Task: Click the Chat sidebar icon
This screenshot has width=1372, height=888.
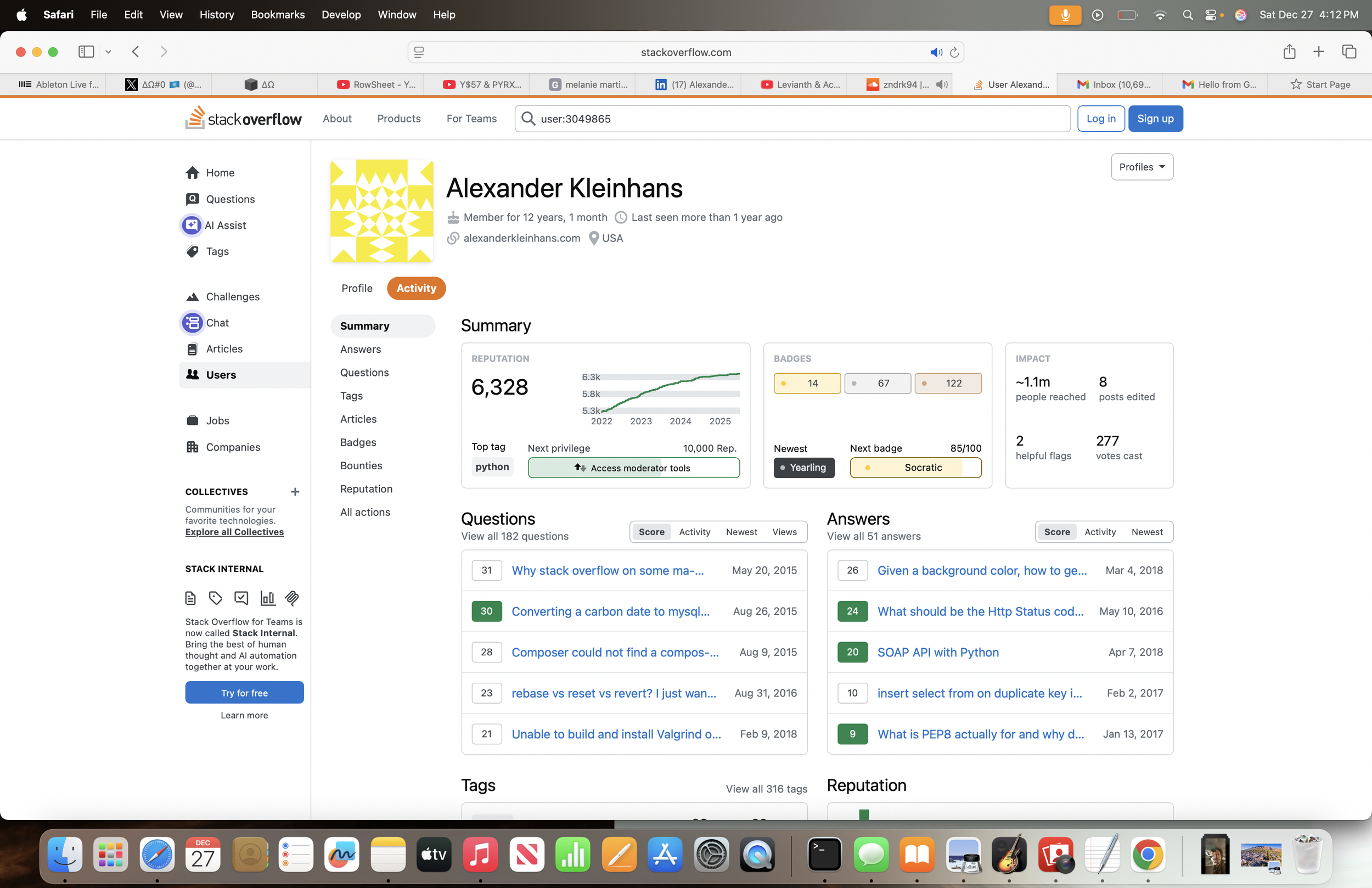Action: [x=192, y=322]
